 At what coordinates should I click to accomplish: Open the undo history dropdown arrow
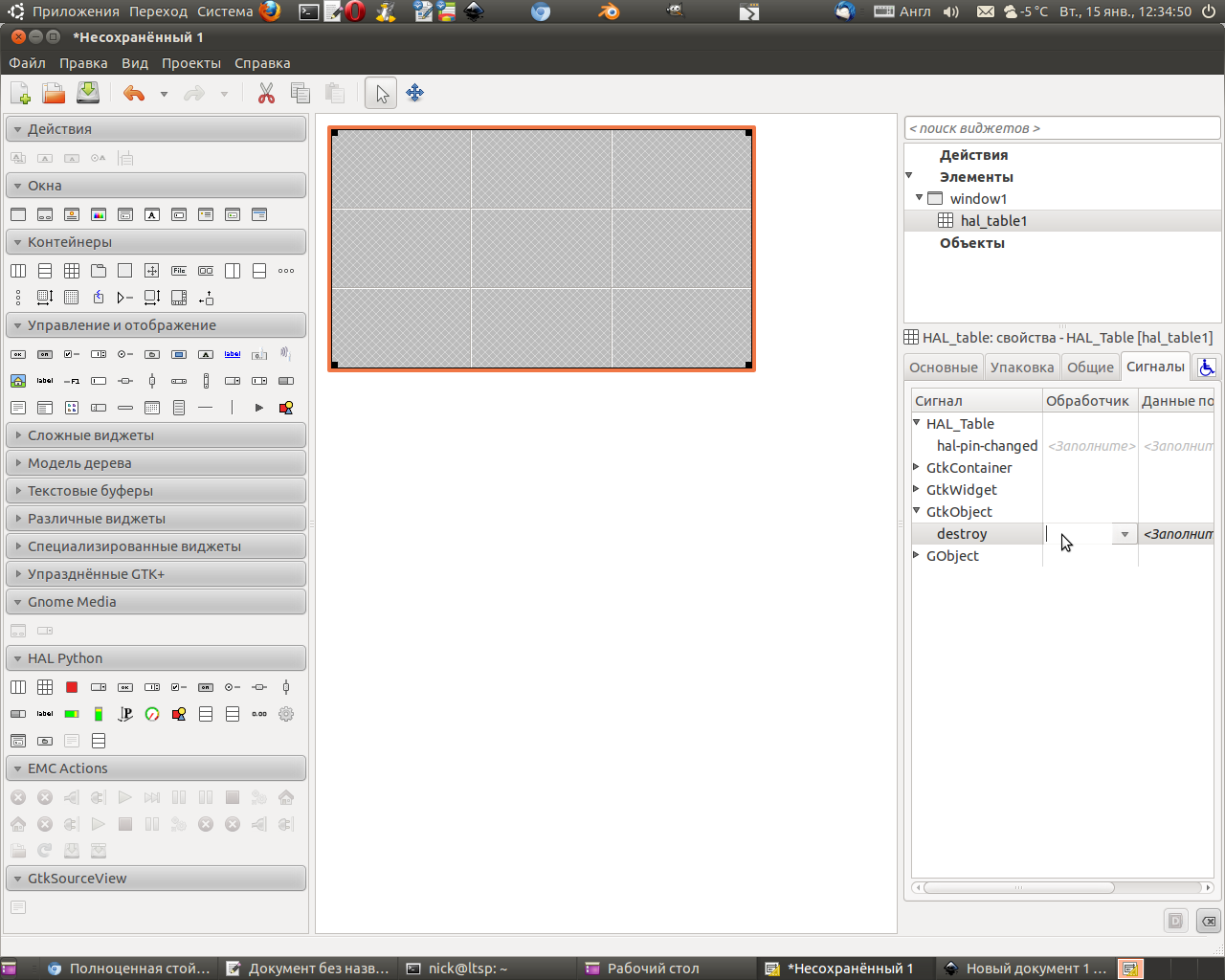(164, 94)
